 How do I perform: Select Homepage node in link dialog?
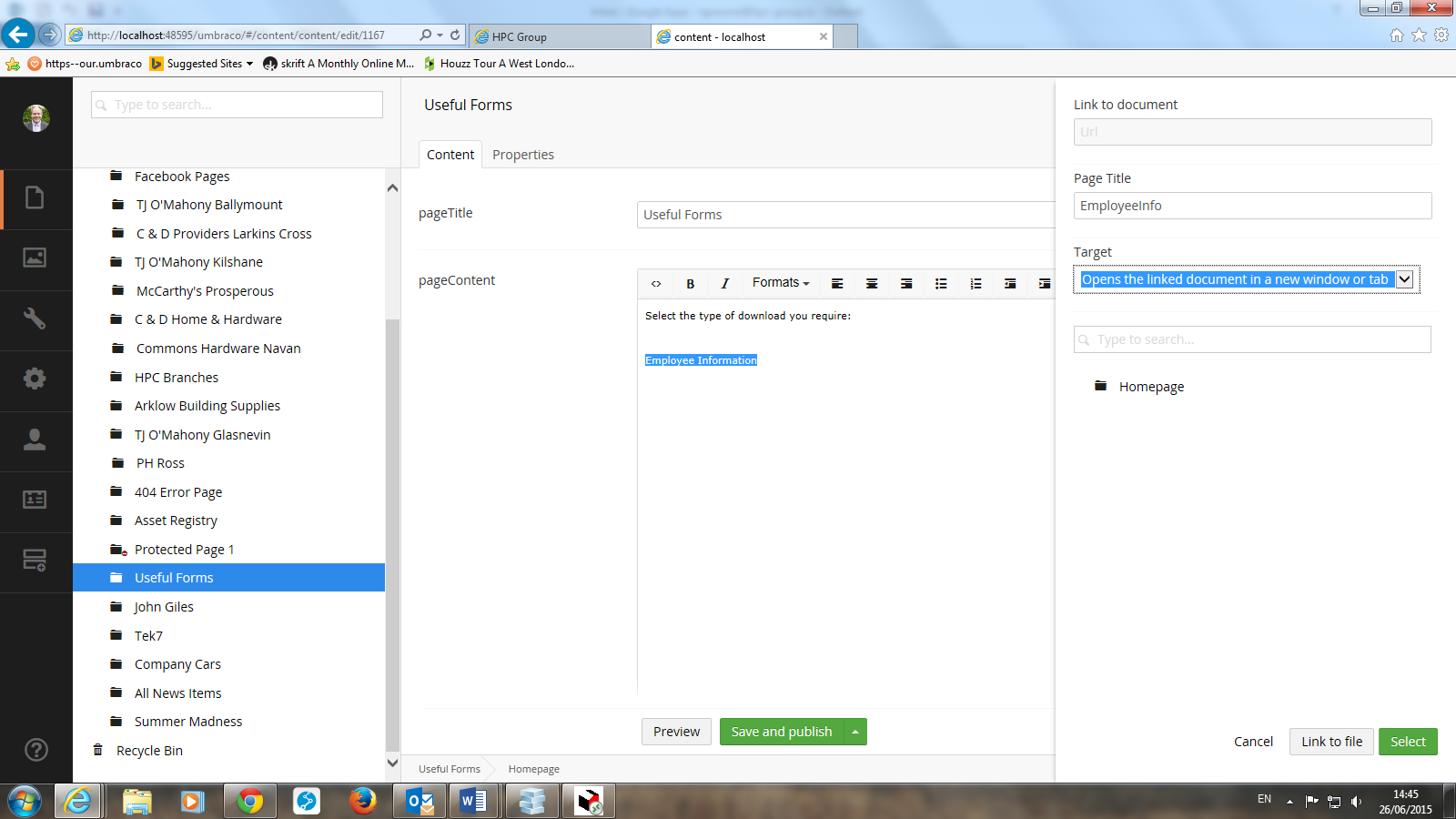point(1151,387)
